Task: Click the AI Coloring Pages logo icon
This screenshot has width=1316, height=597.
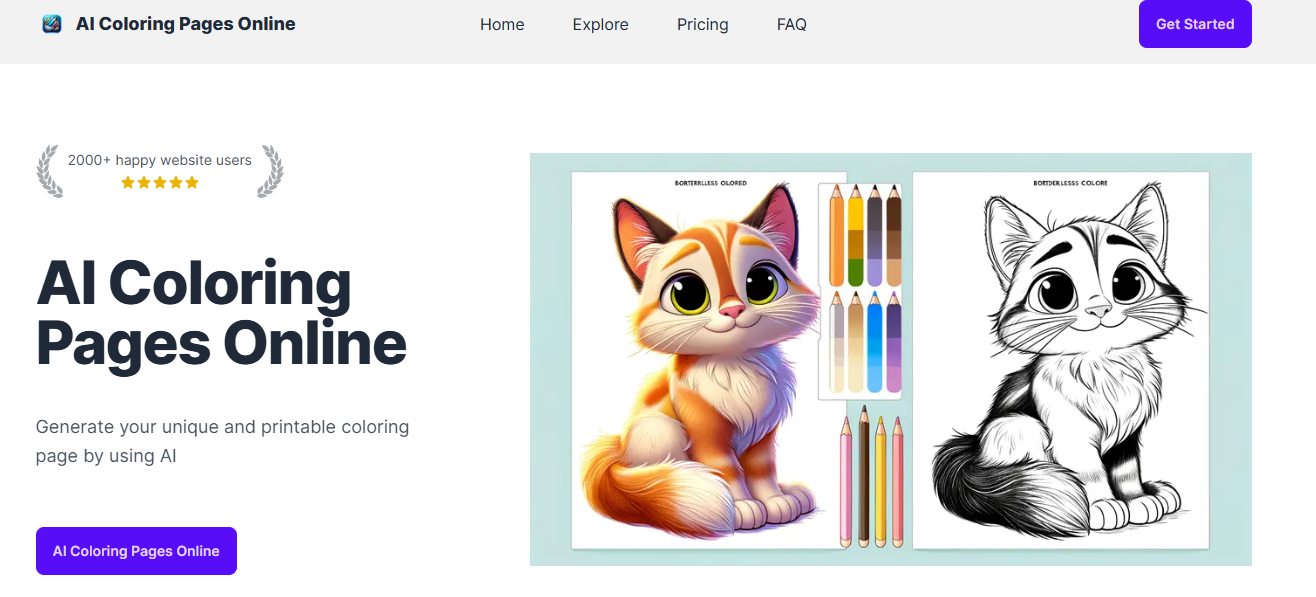Action: 52,24
